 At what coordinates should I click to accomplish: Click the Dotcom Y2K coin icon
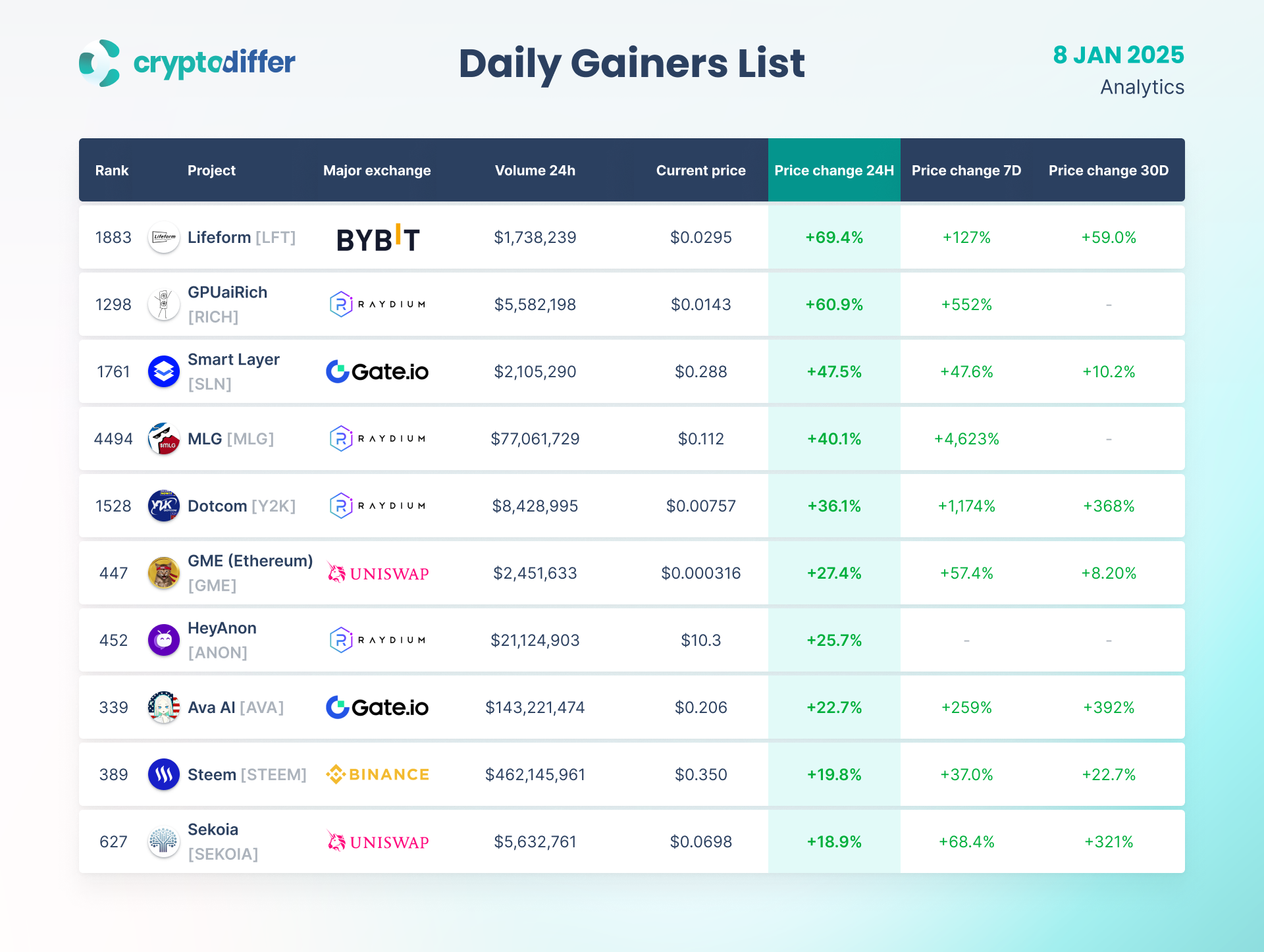click(x=164, y=506)
